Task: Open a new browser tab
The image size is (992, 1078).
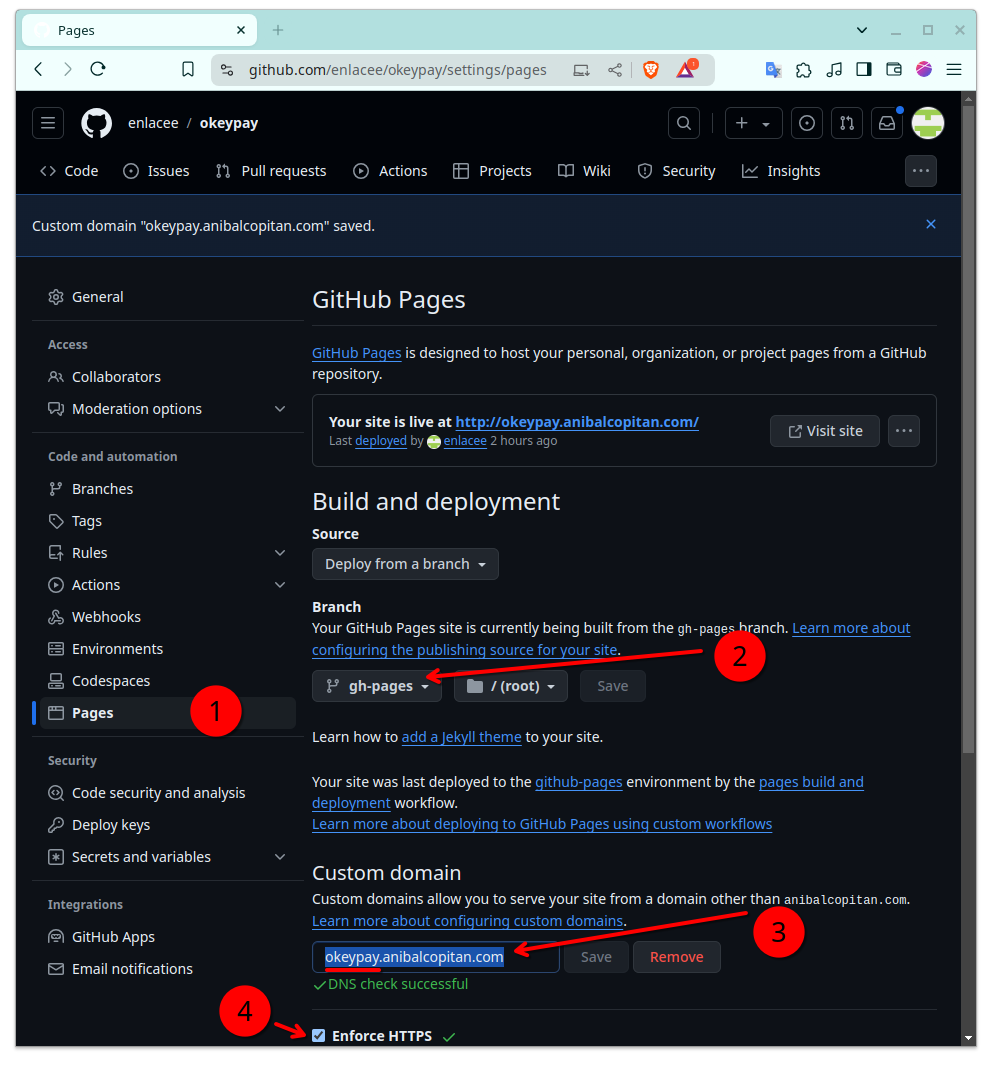Action: [x=278, y=30]
